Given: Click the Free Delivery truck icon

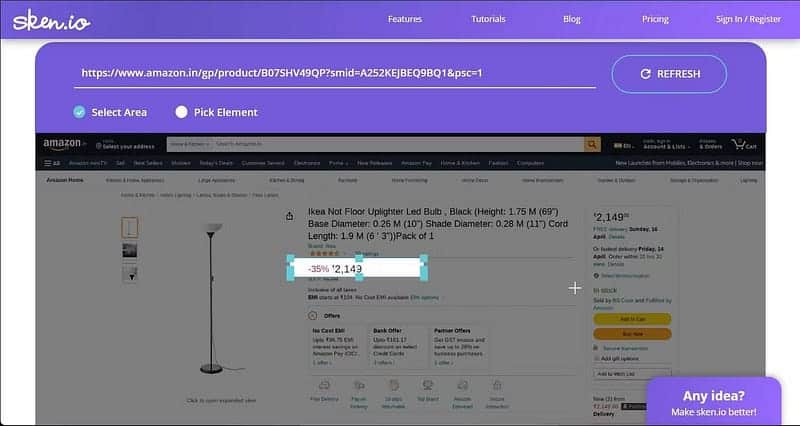Looking at the screenshot, I should pyautogui.click(x=324, y=386).
